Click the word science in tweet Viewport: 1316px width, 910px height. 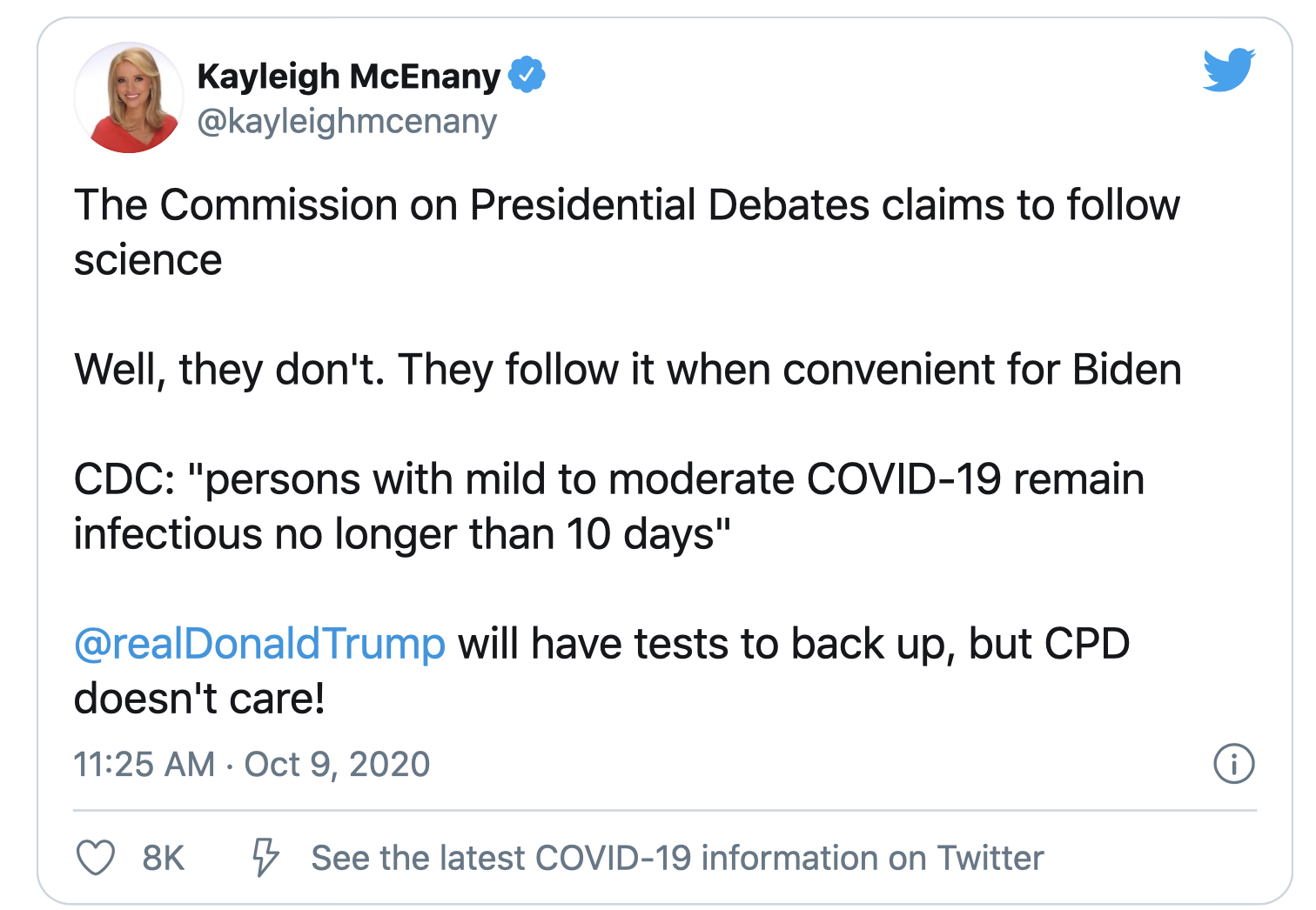(x=148, y=261)
